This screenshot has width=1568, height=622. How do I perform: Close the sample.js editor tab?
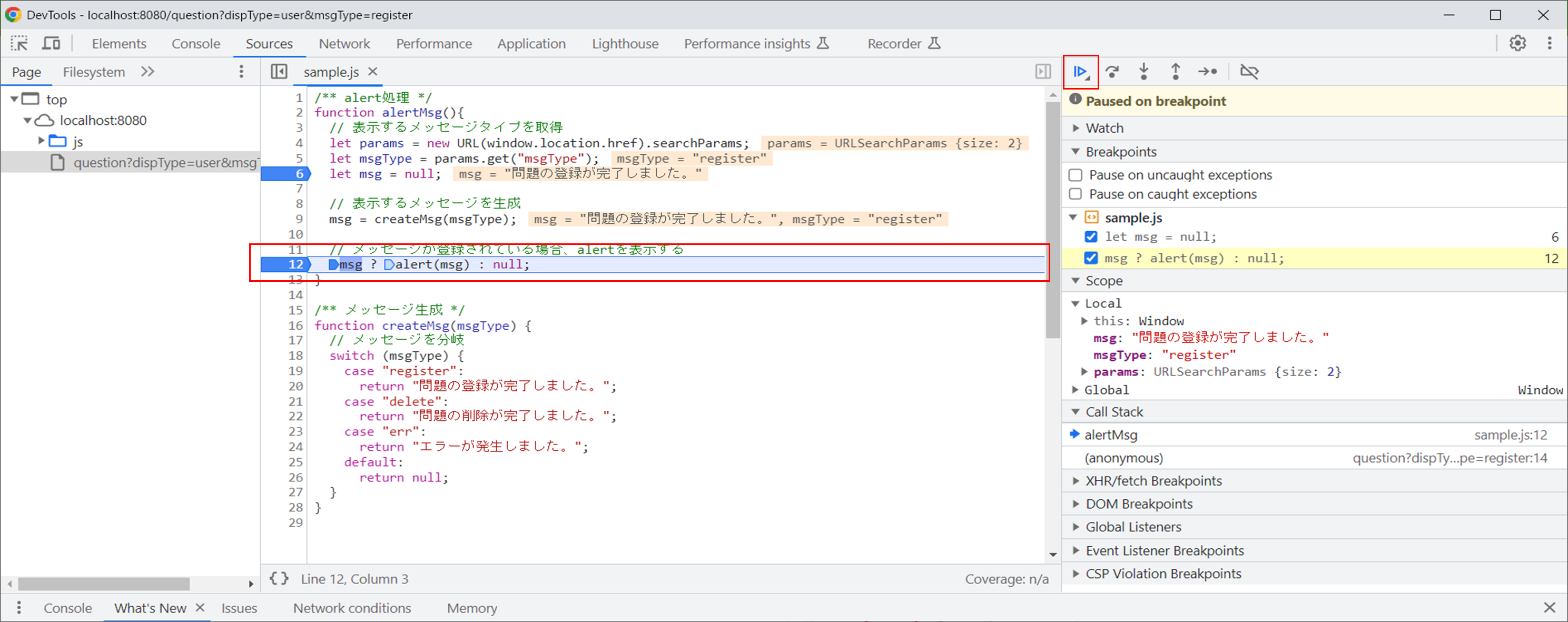coord(372,71)
